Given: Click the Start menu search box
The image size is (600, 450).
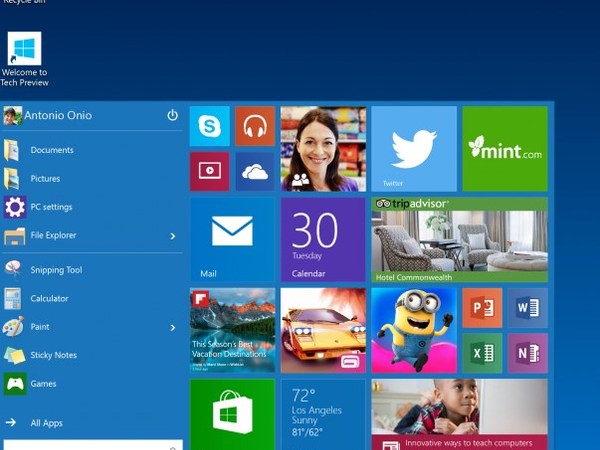Looking at the screenshot, I should (93, 445).
